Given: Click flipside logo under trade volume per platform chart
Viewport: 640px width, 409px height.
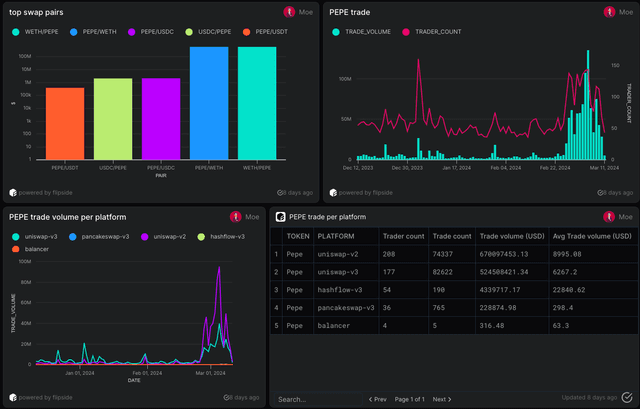Looking at the screenshot, I should pyautogui.click(x=13, y=398).
